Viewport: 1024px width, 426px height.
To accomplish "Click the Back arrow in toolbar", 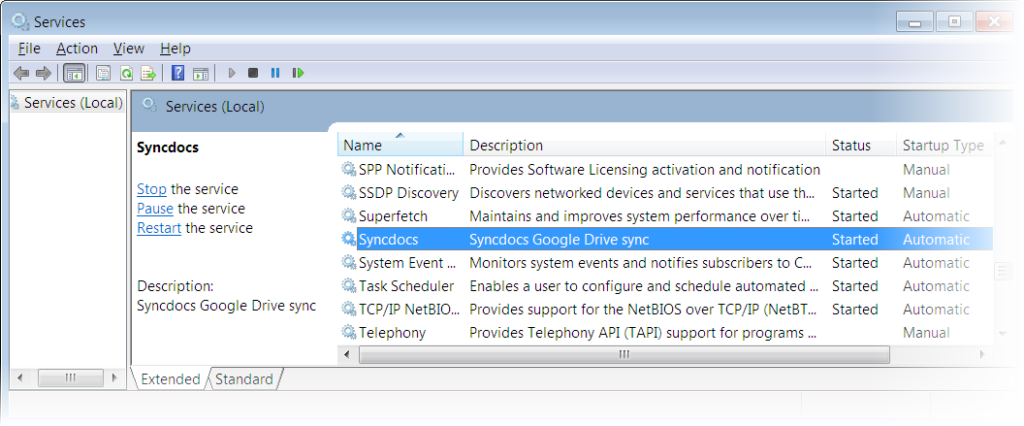I will 21,73.
